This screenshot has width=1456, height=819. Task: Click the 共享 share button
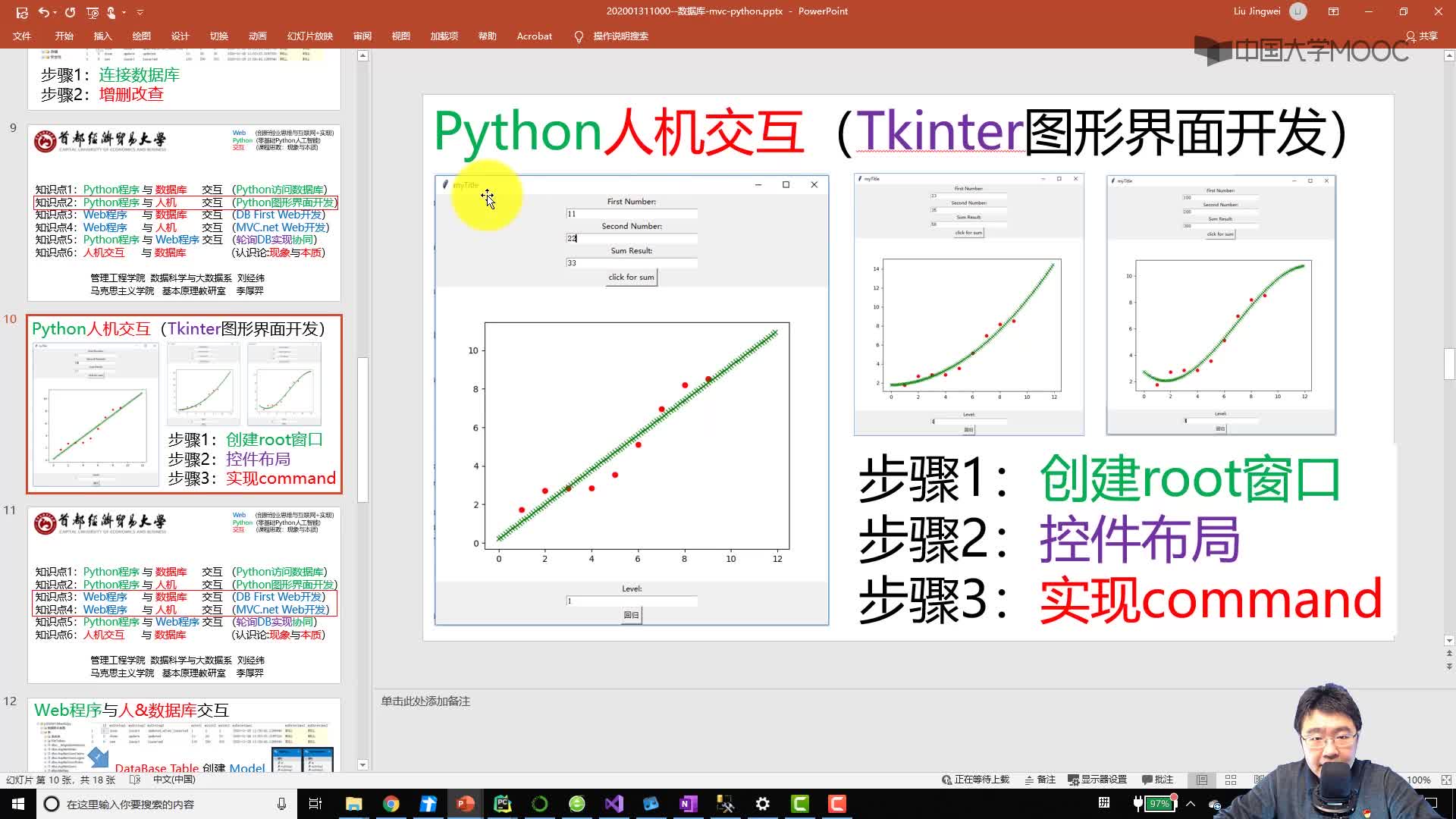point(1421,36)
